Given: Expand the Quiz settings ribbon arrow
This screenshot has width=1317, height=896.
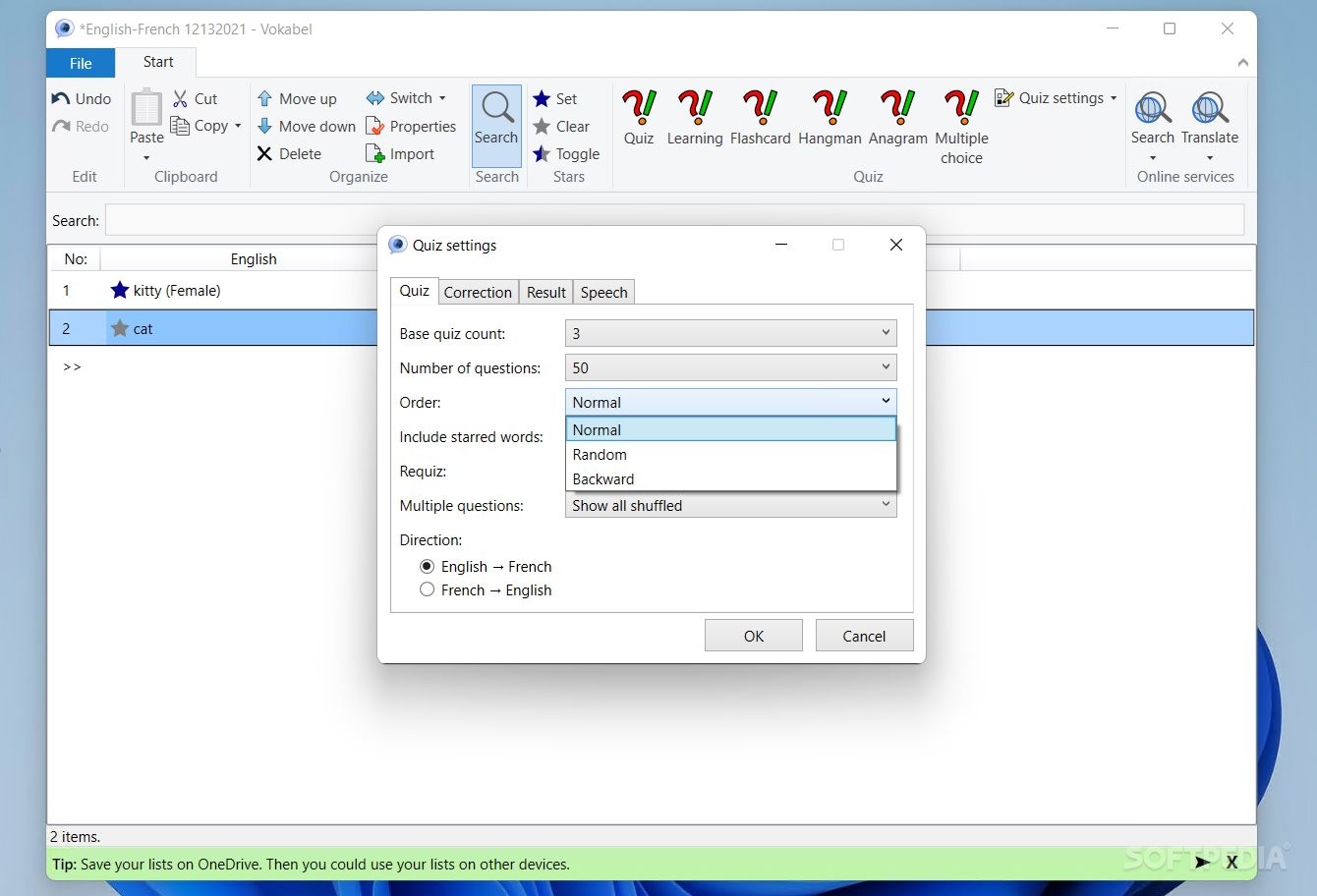Looking at the screenshot, I should coord(1114,98).
